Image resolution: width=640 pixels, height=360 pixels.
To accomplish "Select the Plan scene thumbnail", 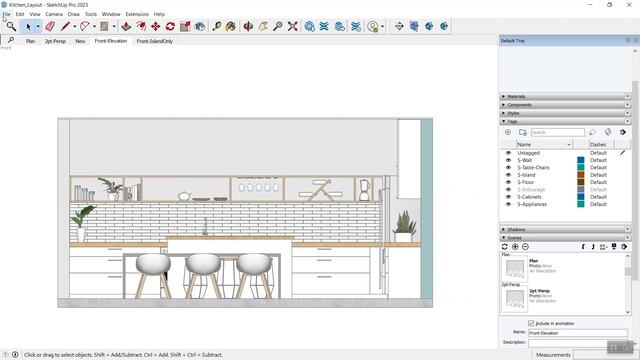I will pos(514,269).
